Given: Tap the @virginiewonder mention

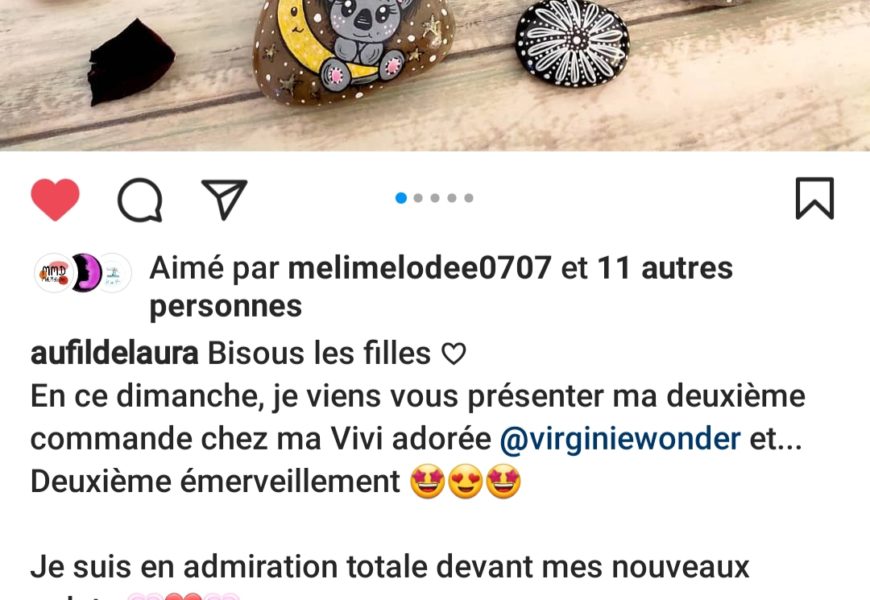Looking at the screenshot, I should click(620, 439).
